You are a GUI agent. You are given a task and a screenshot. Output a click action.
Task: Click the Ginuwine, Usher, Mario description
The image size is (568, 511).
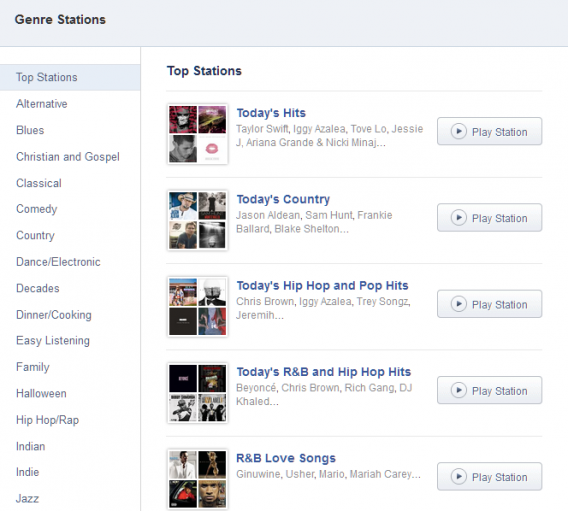tap(328, 474)
